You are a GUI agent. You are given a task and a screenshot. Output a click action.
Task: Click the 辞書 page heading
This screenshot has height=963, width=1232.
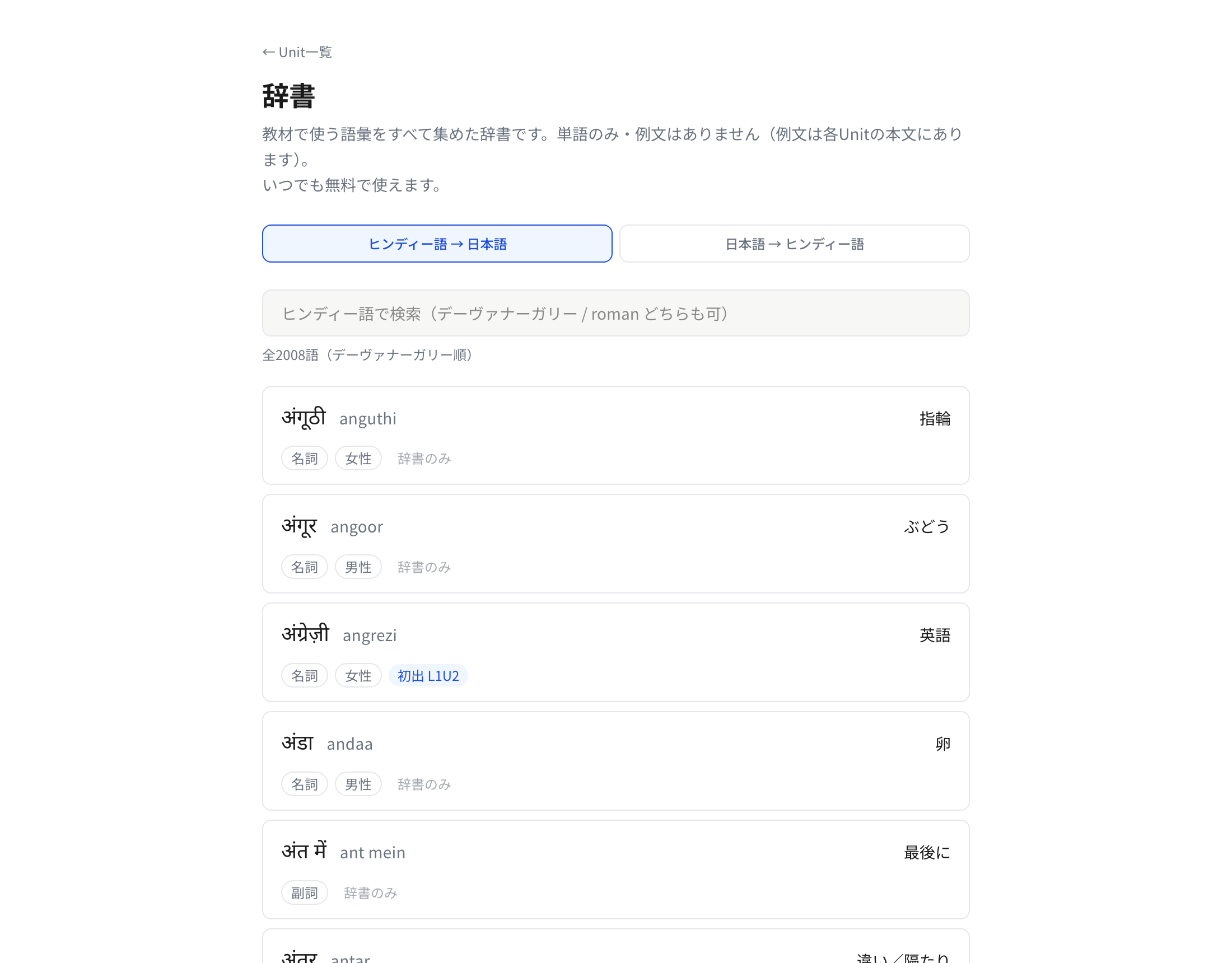(x=288, y=96)
